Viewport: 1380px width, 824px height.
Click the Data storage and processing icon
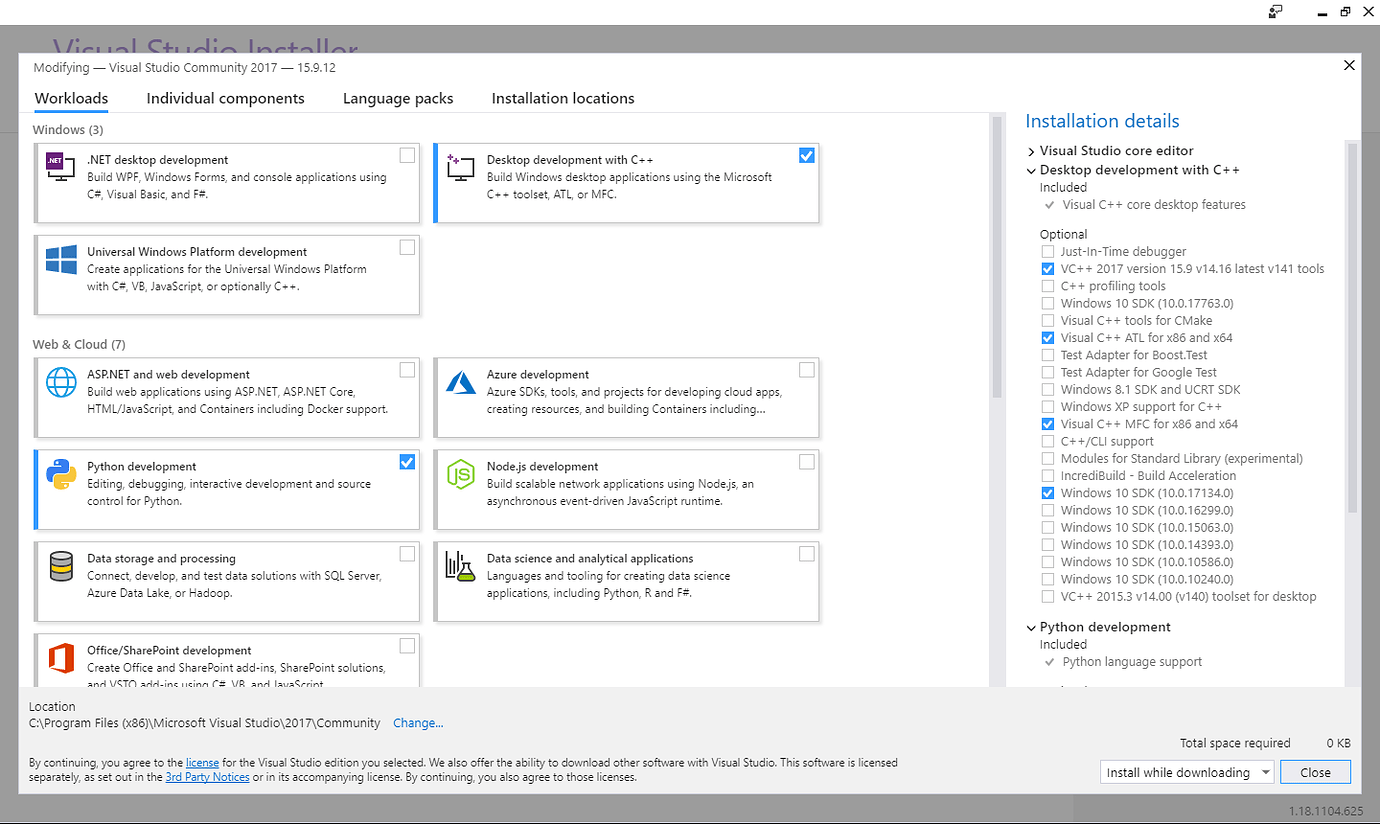pyautogui.click(x=61, y=567)
